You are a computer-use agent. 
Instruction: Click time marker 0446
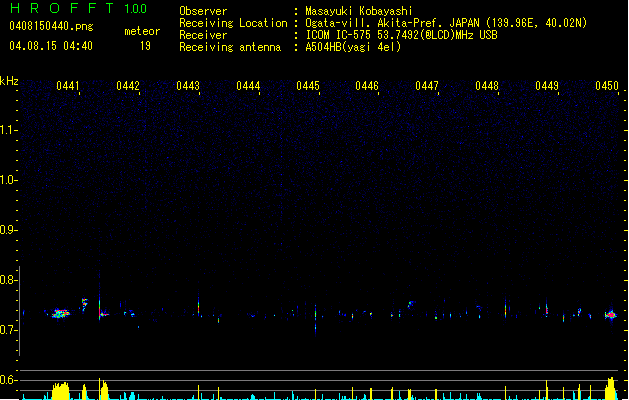pos(367,86)
